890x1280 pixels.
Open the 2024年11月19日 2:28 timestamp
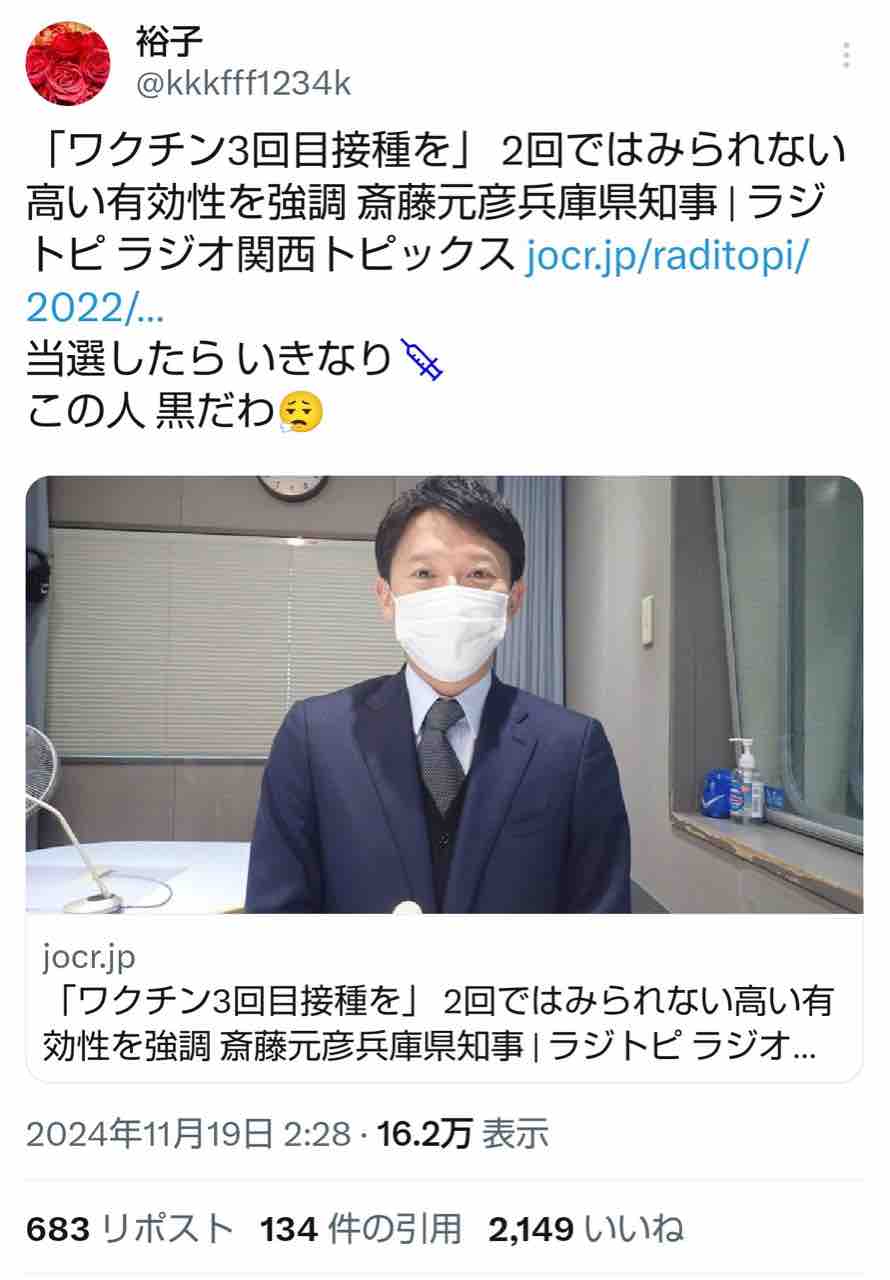(188, 1135)
